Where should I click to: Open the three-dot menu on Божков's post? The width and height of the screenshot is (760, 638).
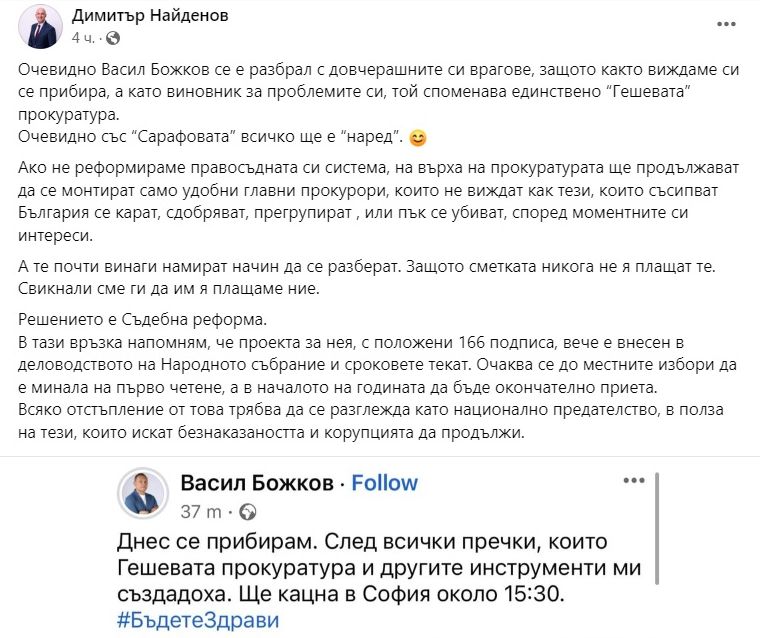[x=635, y=481]
